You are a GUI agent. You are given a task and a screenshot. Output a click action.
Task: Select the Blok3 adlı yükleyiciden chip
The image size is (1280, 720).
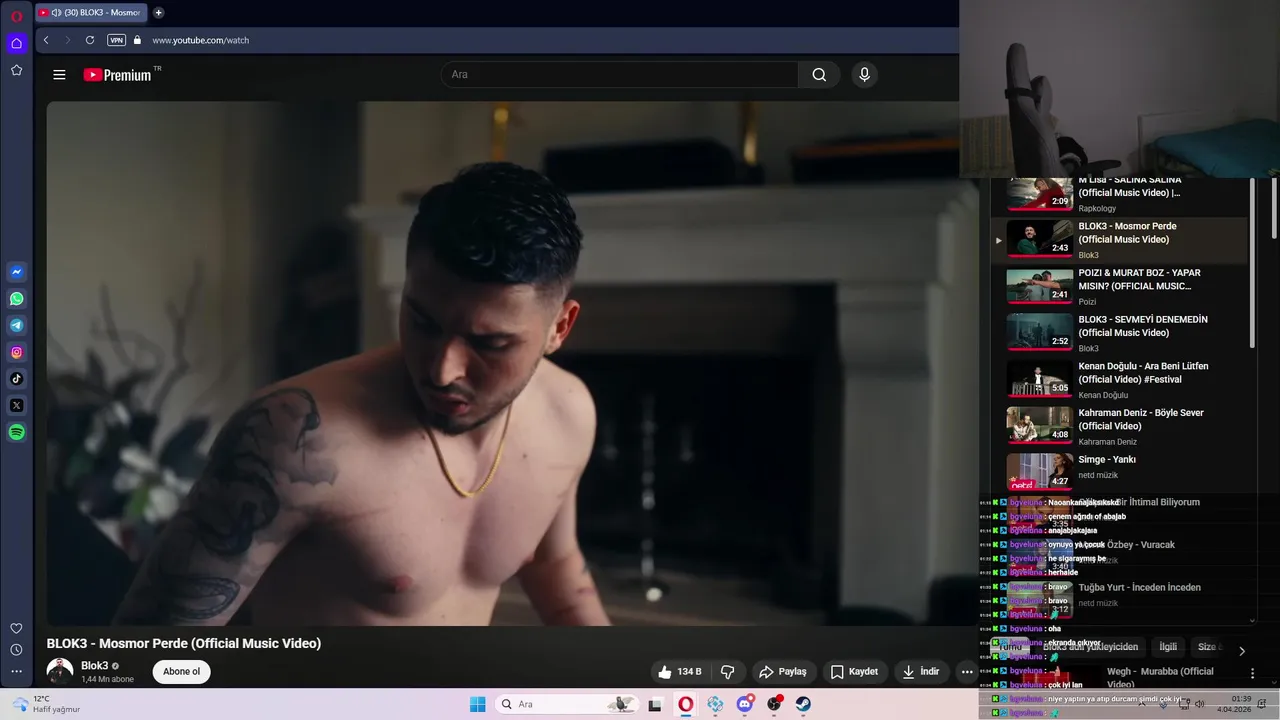[1090, 647]
